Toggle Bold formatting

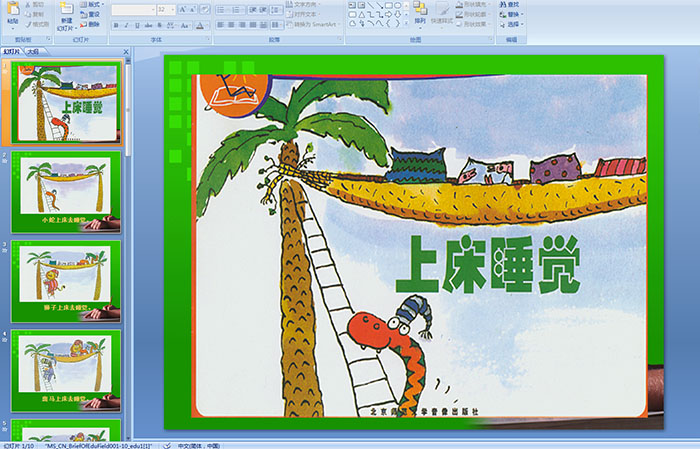click(116, 25)
